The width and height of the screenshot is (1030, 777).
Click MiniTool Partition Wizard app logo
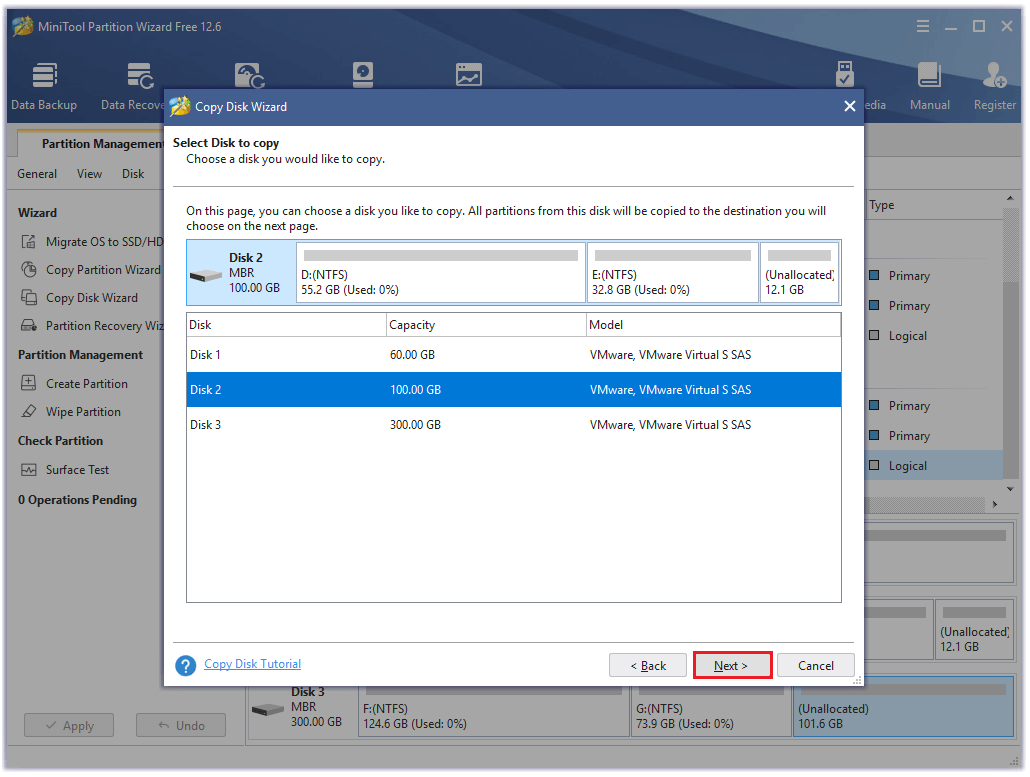pos(22,26)
